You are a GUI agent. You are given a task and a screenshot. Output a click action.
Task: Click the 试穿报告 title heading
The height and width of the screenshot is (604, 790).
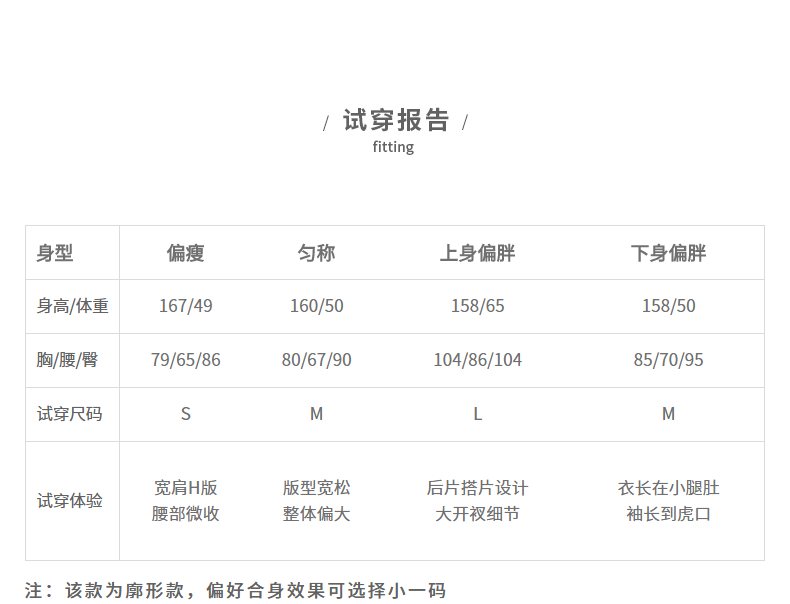pos(395,121)
